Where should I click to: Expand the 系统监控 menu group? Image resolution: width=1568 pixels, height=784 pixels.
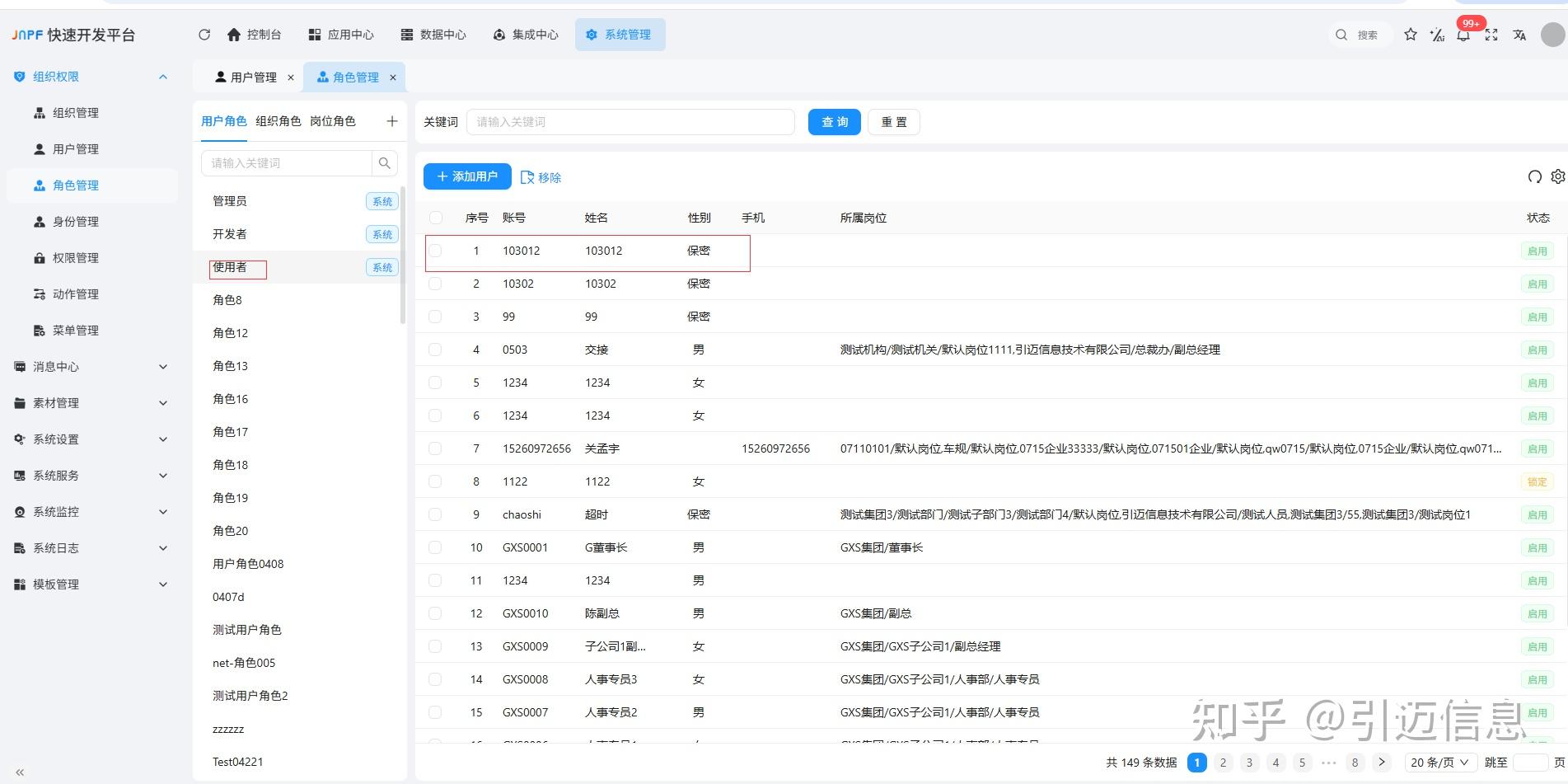tap(92, 512)
